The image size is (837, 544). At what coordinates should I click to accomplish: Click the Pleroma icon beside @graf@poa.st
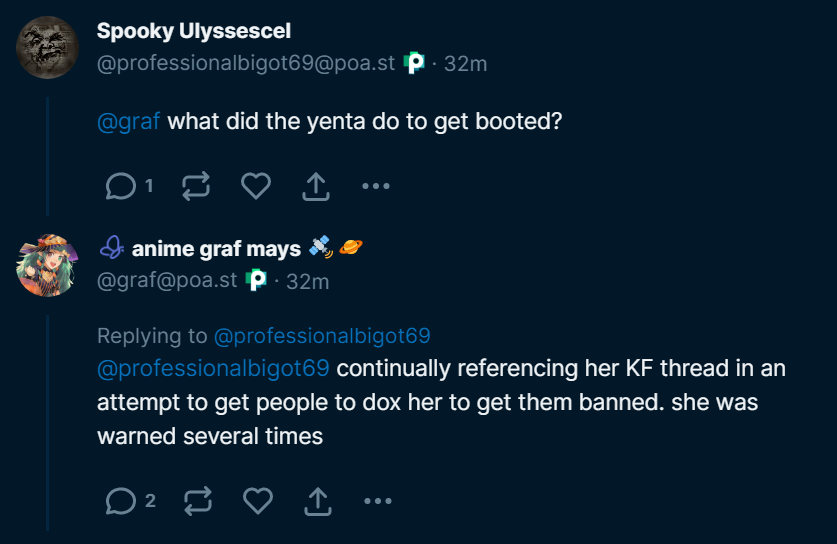pos(256,281)
